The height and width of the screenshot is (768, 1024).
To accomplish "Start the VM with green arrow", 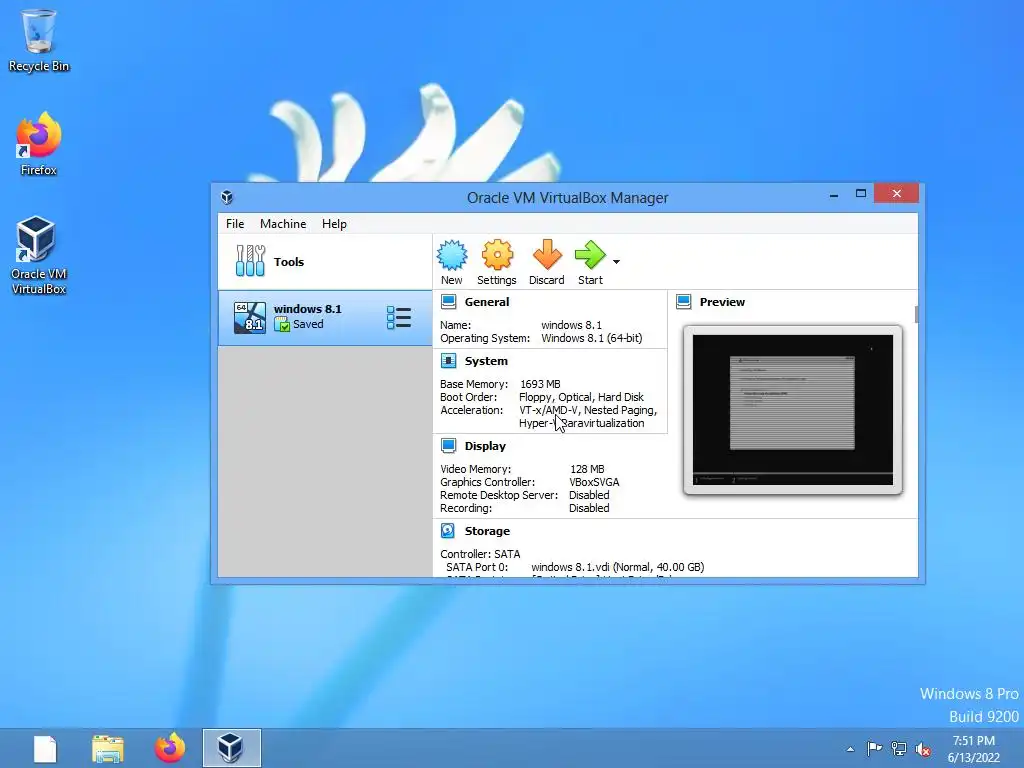I will point(590,255).
